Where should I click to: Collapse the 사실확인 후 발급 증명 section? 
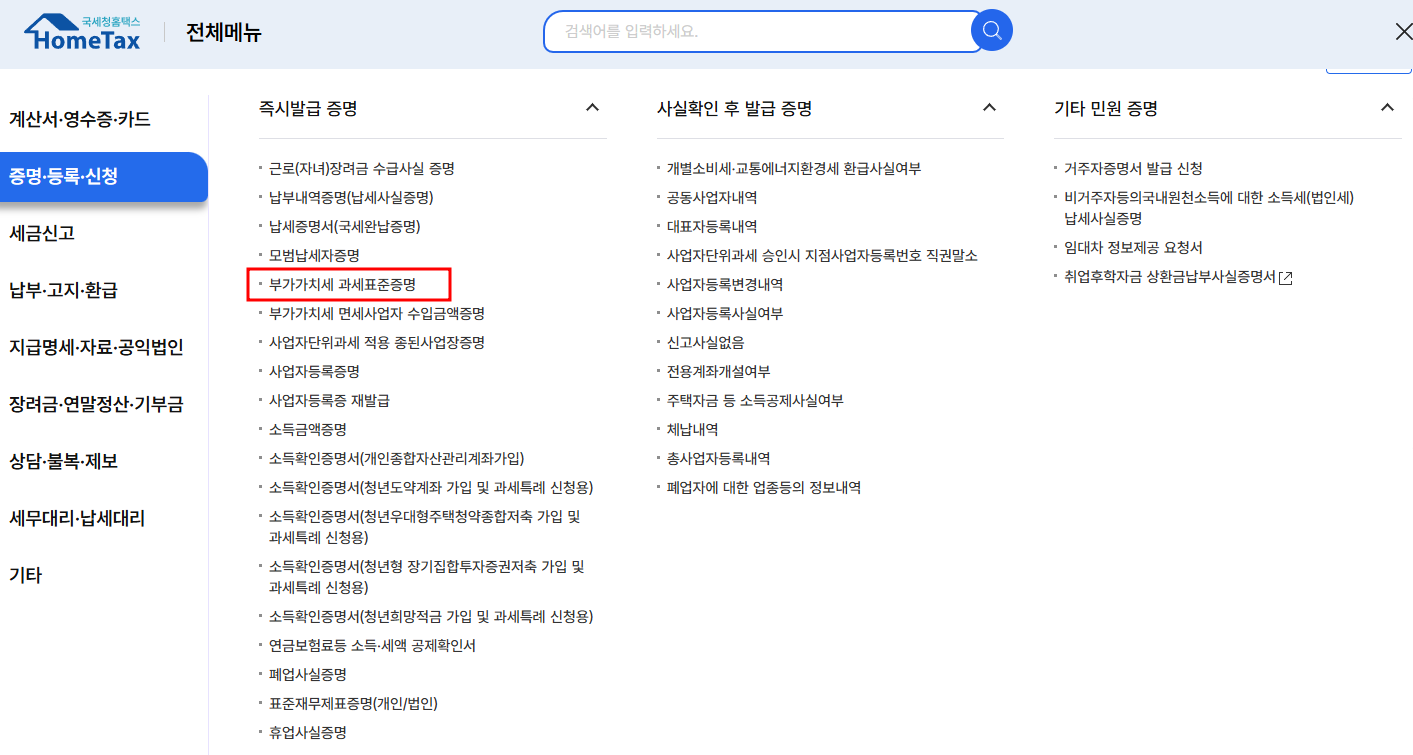click(989, 107)
